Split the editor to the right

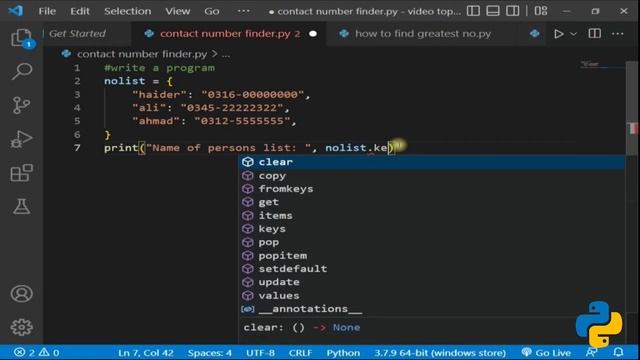pyautogui.click(x=595, y=33)
